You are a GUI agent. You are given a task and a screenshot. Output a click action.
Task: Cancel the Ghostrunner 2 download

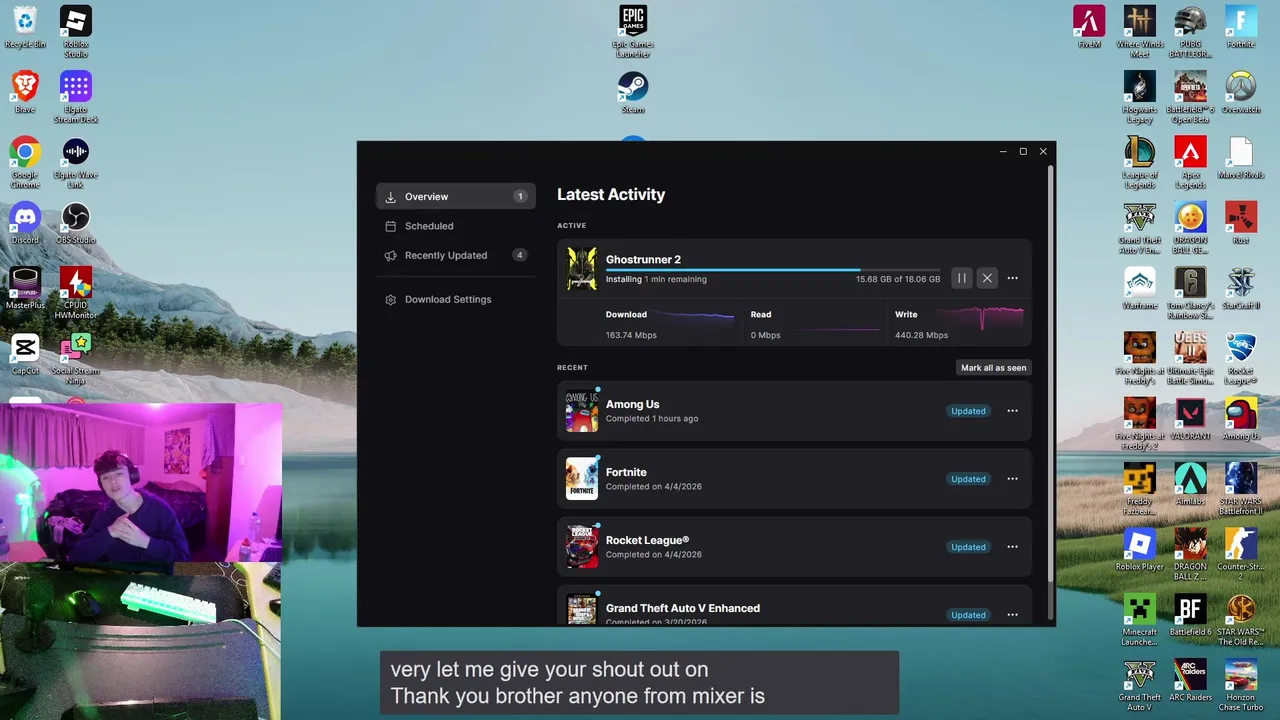(x=987, y=278)
